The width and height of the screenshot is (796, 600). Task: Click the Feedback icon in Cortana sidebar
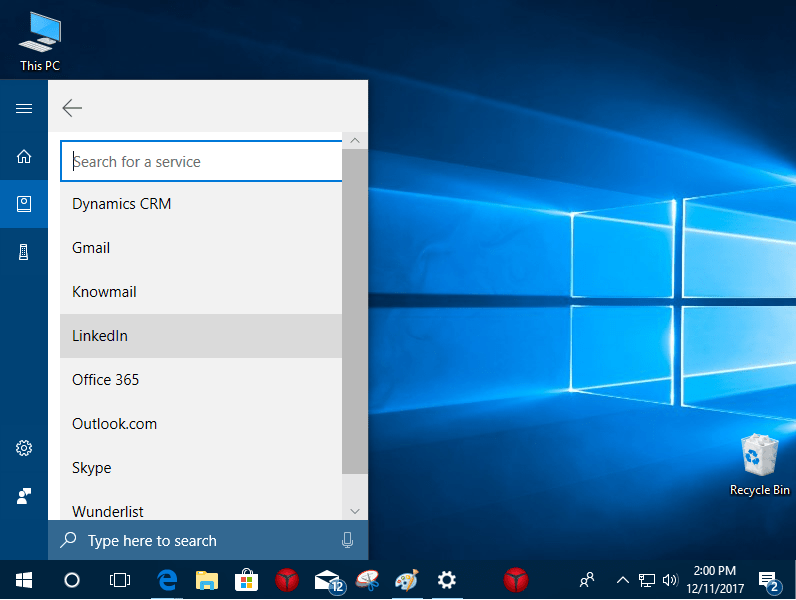[x=24, y=495]
